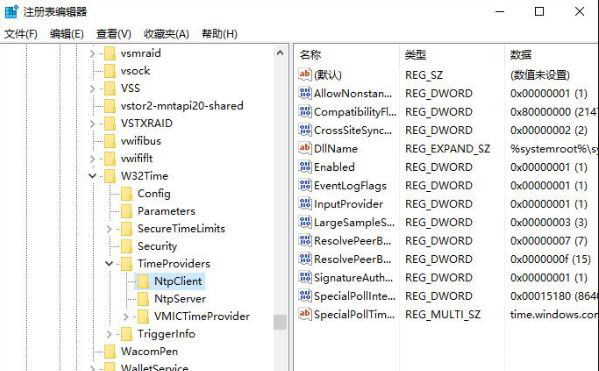Select the Parameters folder icon

[x=126, y=211]
